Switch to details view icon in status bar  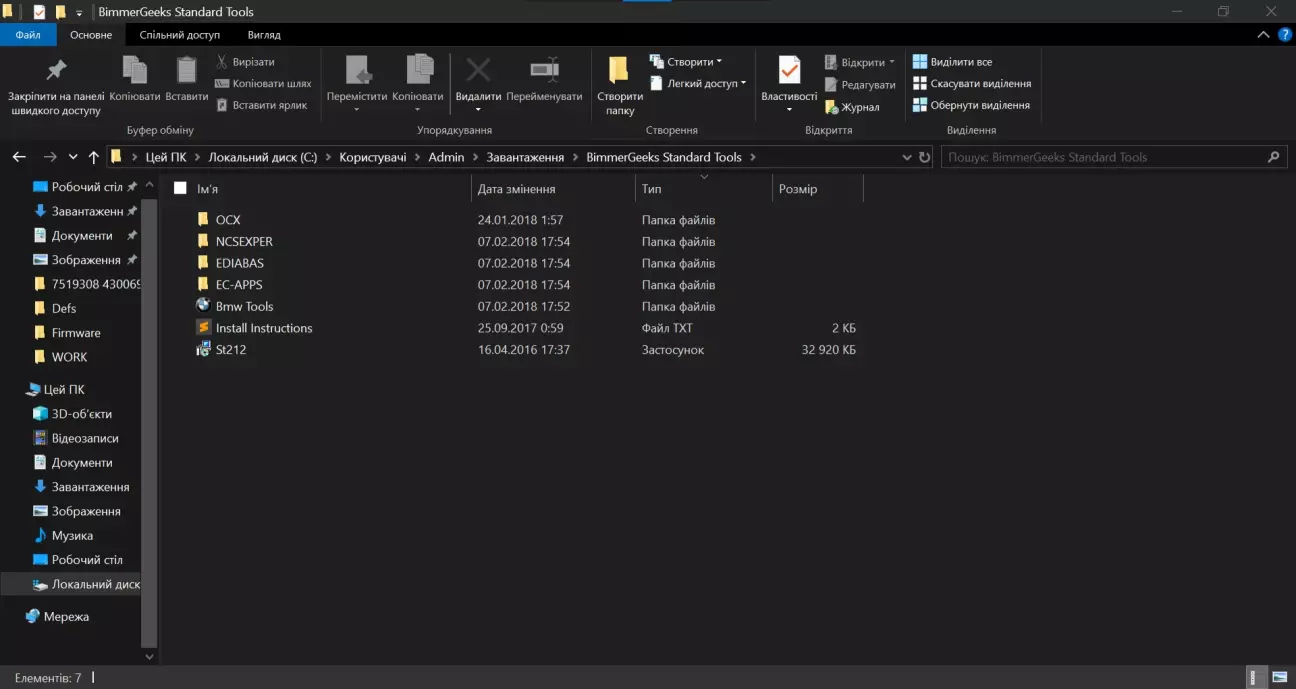click(1253, 678)
